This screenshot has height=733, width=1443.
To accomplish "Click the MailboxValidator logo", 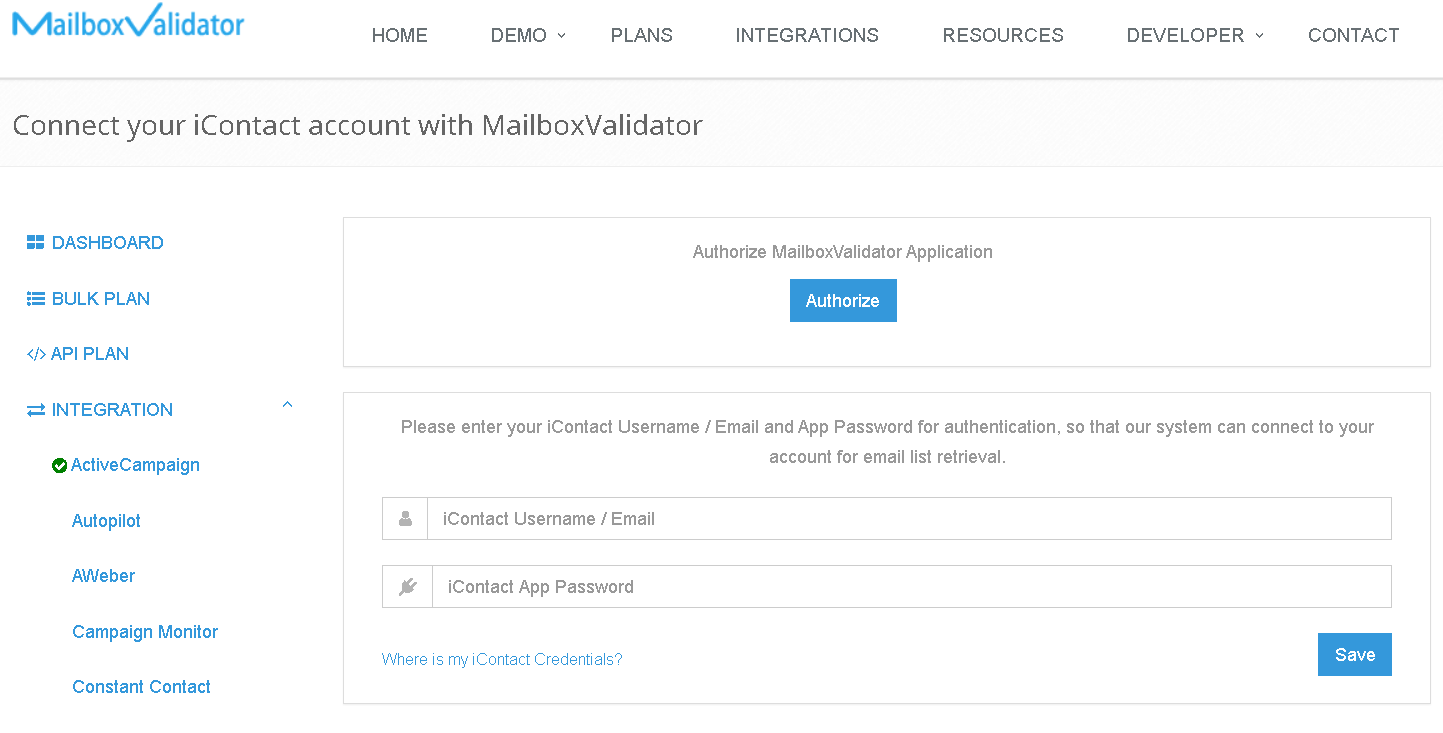I will [x=128, y=21].
